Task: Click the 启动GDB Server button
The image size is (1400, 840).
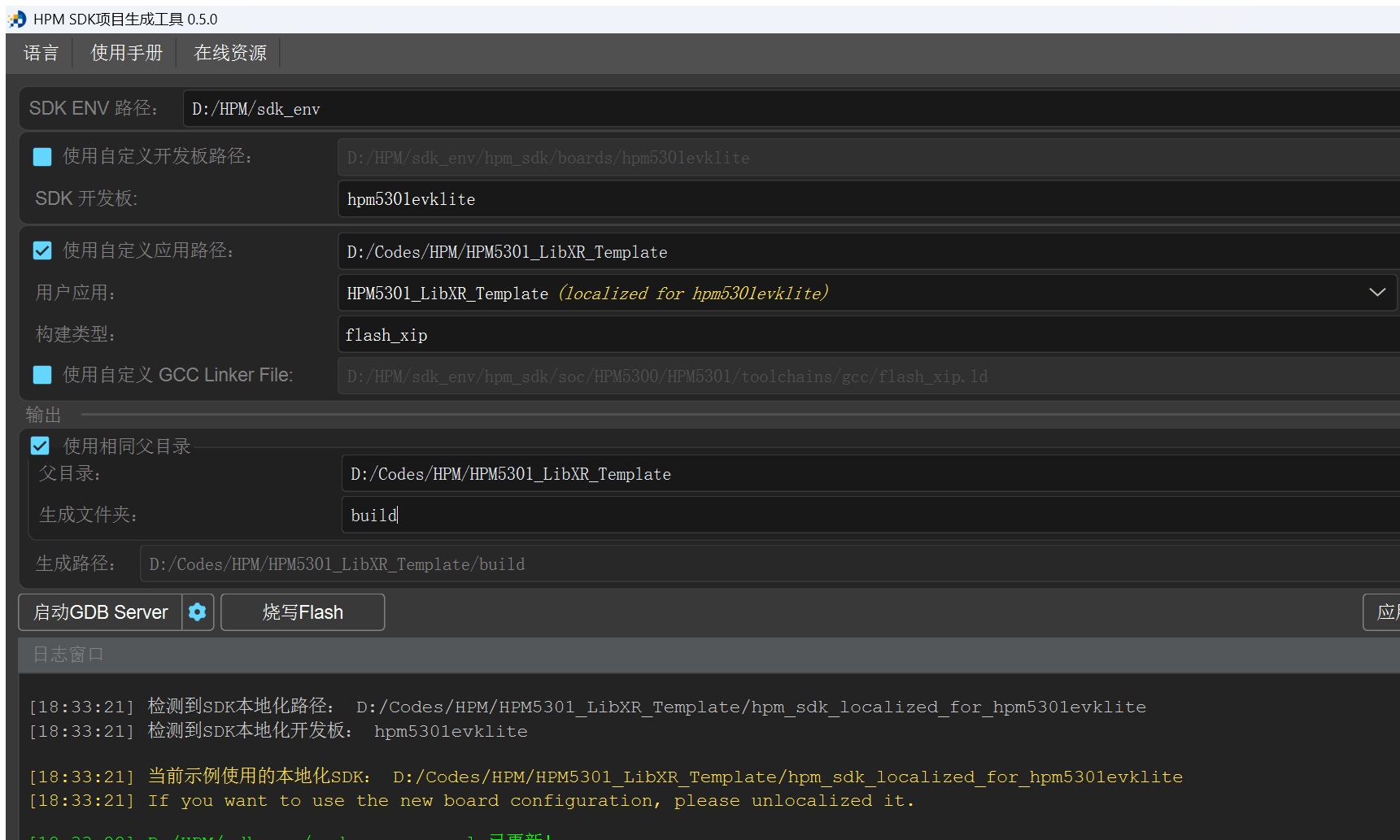Action: (x=100, y=612)
